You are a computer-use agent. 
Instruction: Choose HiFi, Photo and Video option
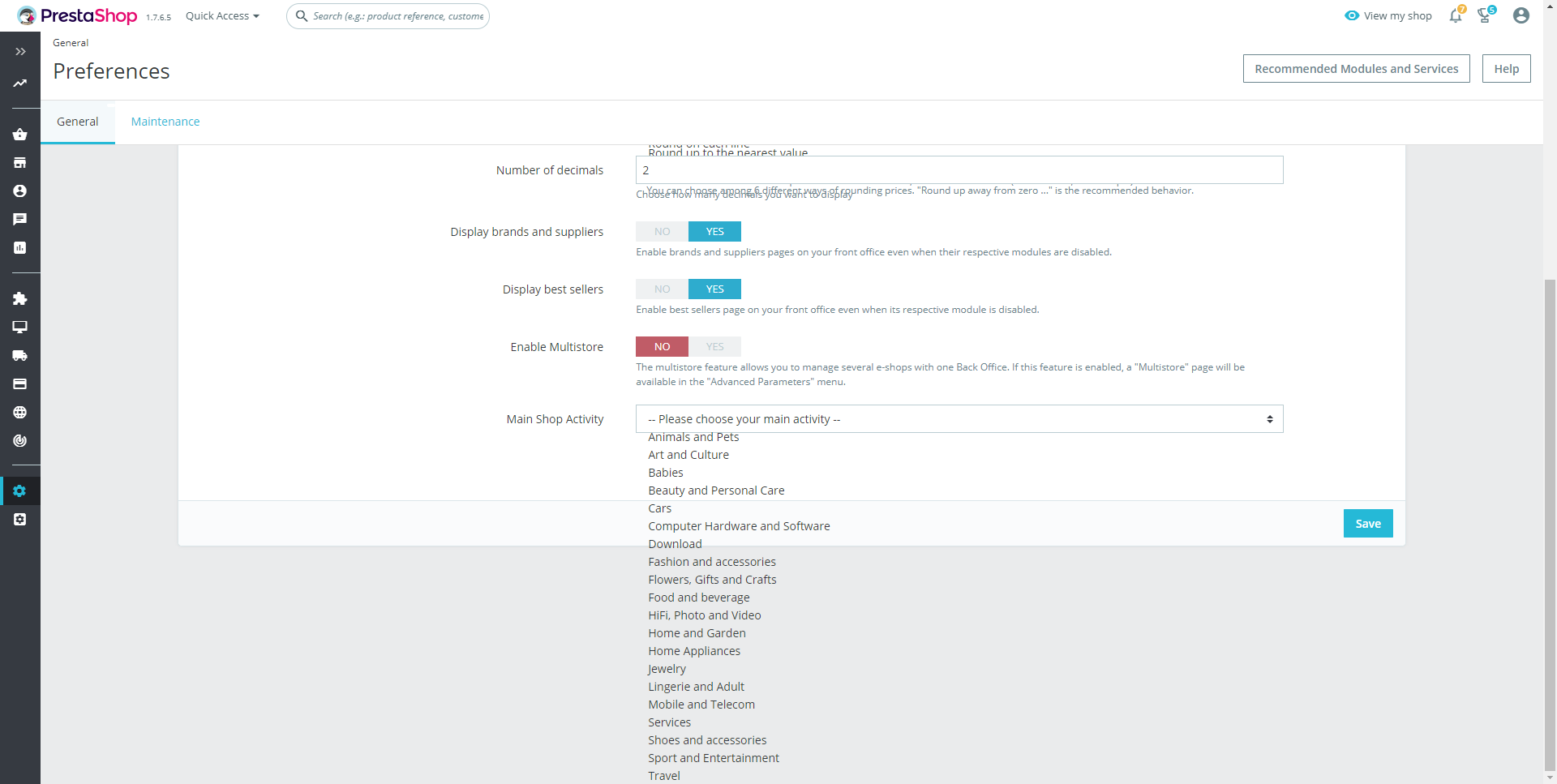click(x=705, y=615)
